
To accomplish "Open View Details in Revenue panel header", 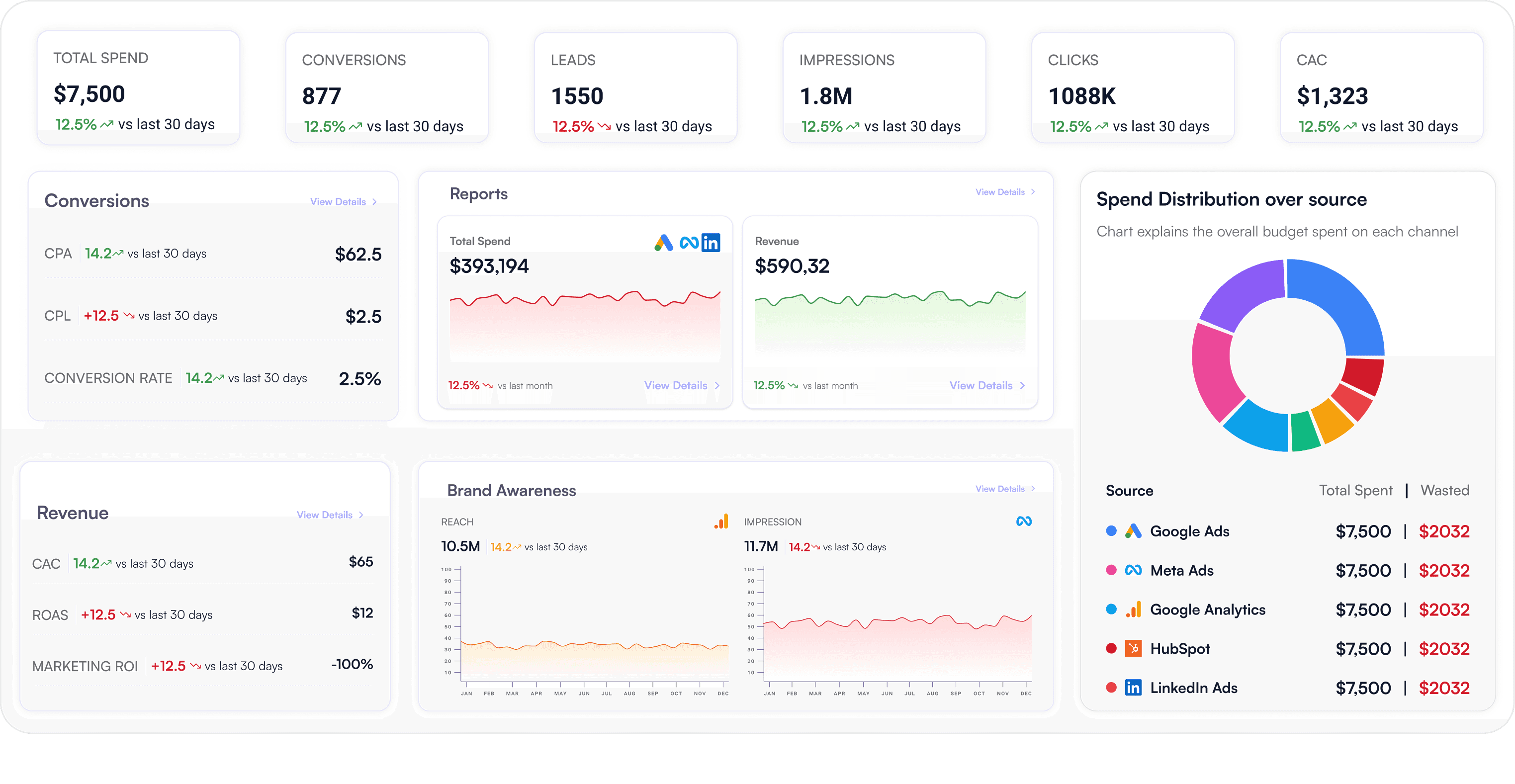I will [325, 515].
